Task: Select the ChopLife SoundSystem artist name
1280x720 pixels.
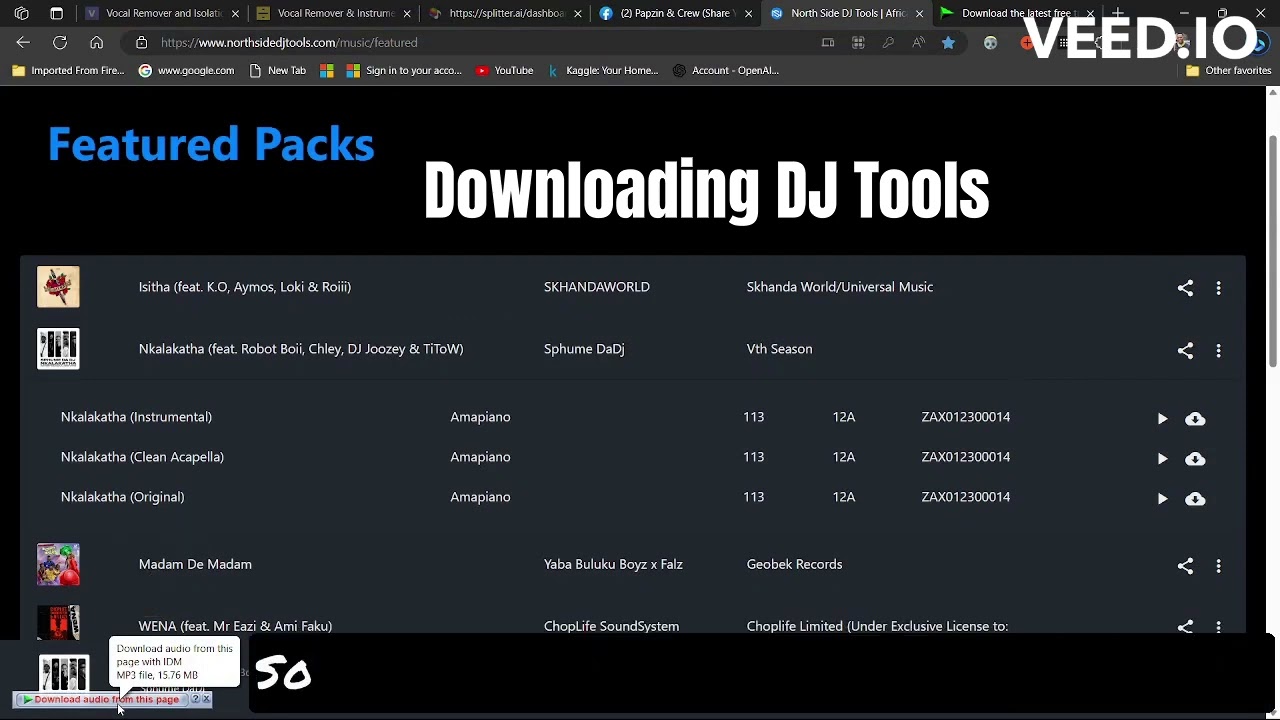Action: click(611, 626)
